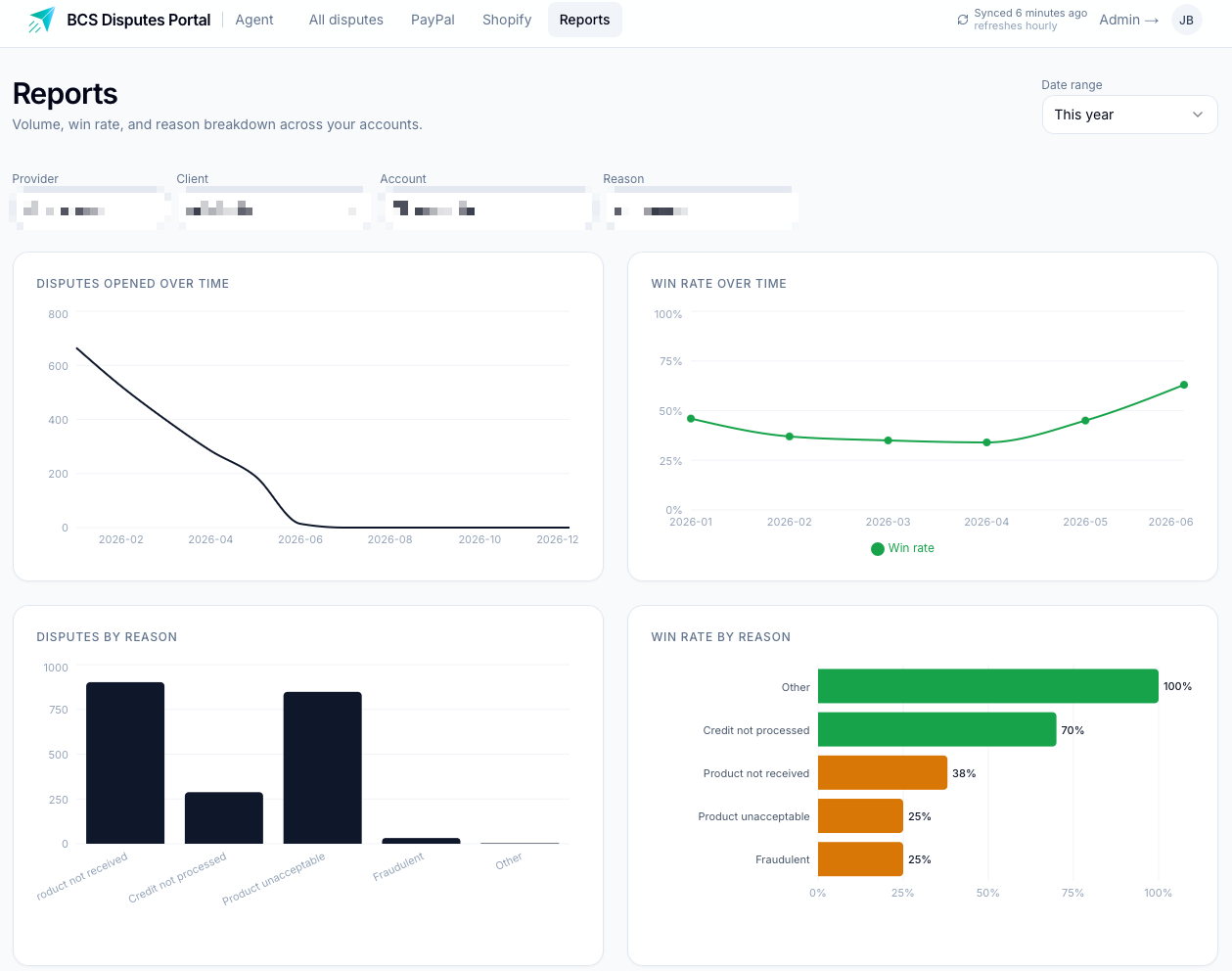Click the green Win rate legend dot
Screen dimensions: 1232x971
878,549
